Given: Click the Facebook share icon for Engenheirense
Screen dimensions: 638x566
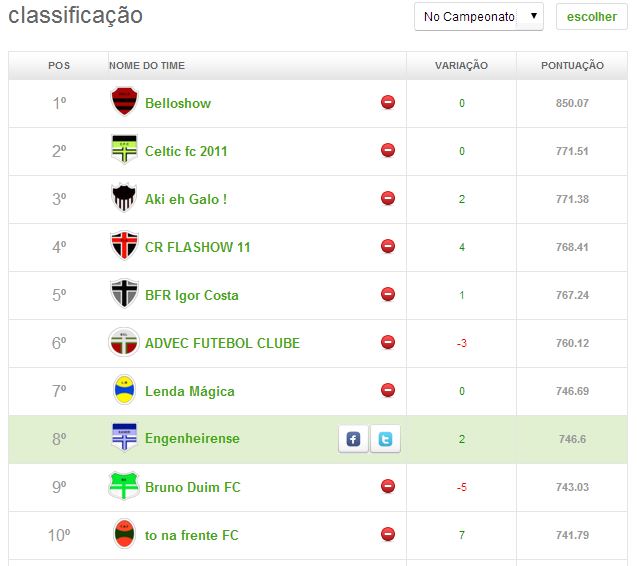Looking at the screenshot, I should pyautogui.click(x=353, y=439).
